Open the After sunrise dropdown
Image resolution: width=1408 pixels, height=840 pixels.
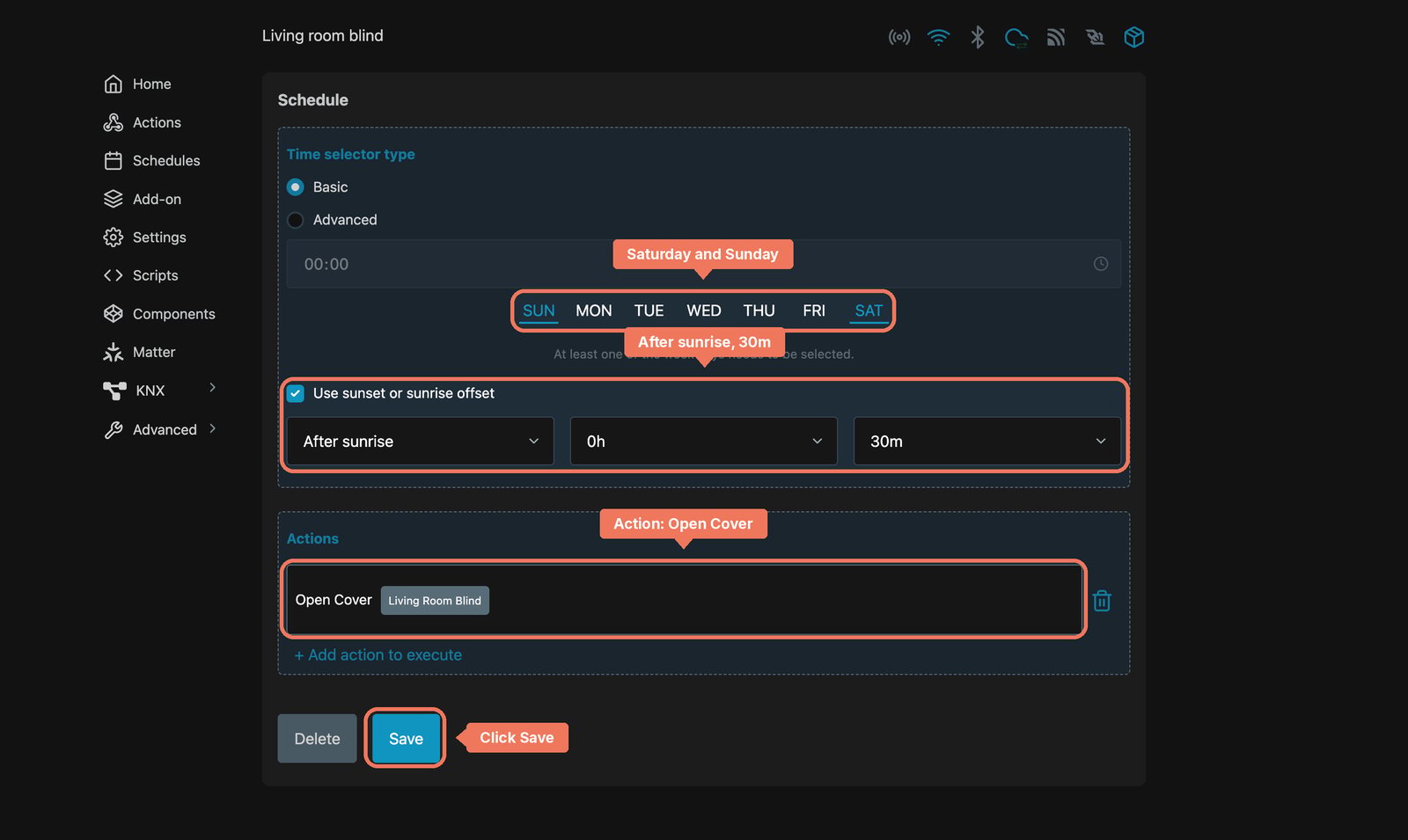(421, 442)
